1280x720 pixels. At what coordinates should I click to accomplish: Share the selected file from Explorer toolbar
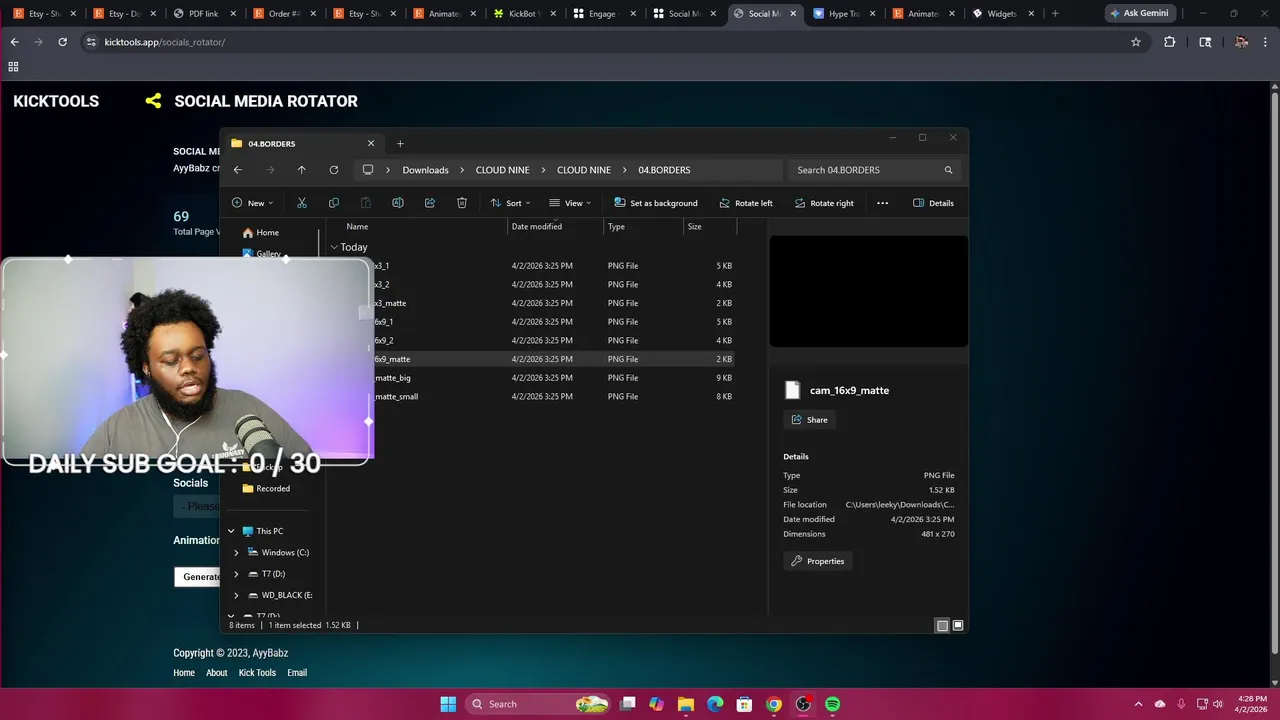coord(429,203)
